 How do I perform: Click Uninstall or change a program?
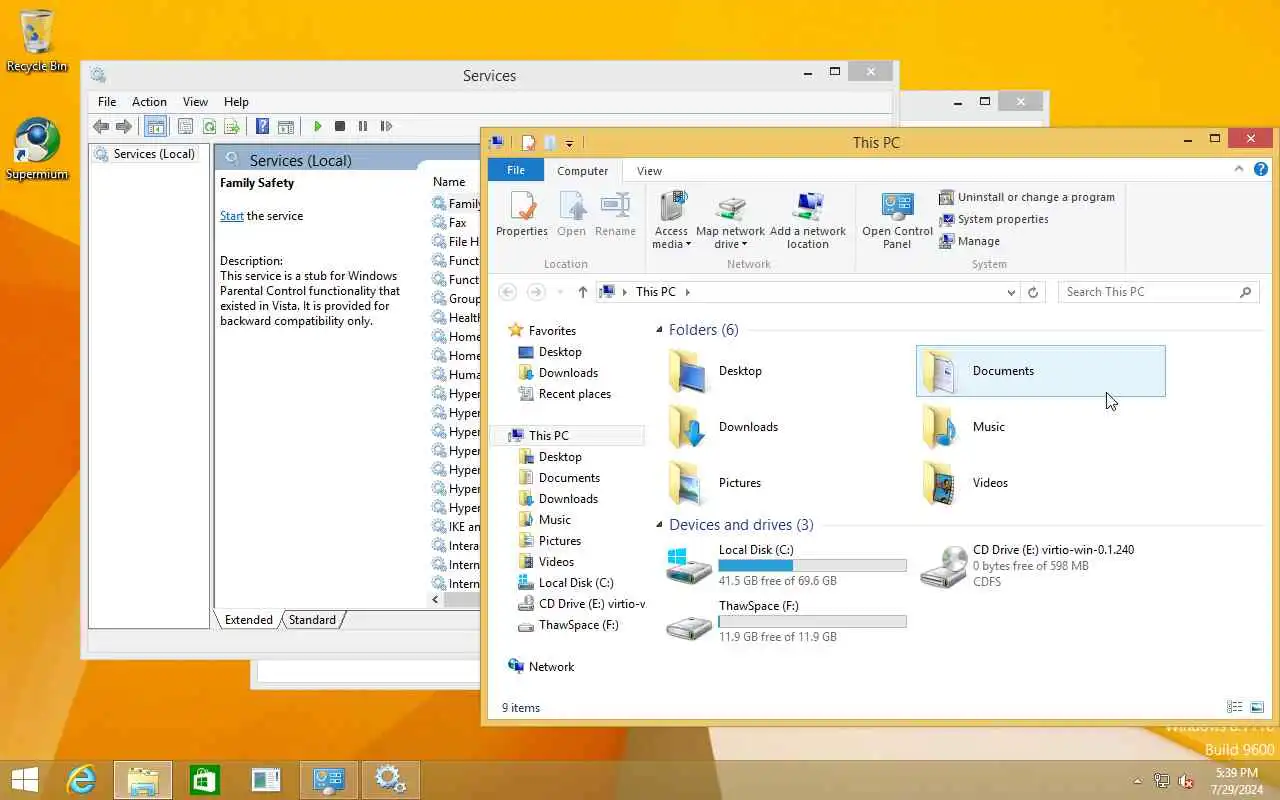pyautogui.click(x=1026, y=197)
